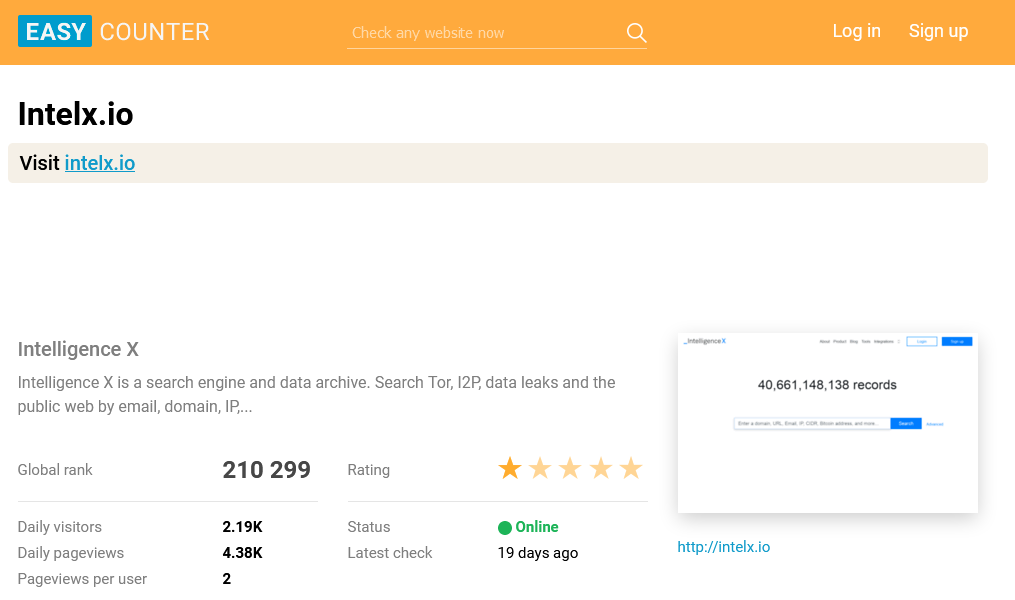Click the 'Pageviews per user' label

point(82,579)
